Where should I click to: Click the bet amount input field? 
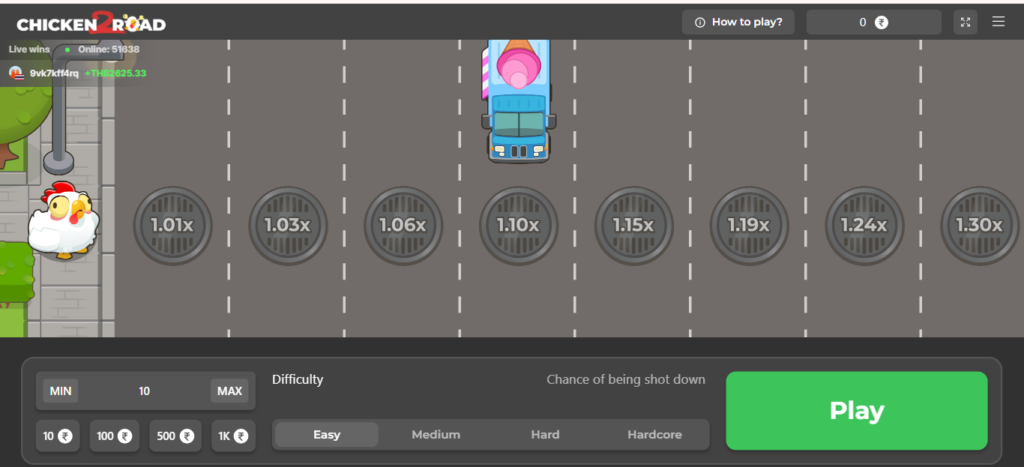[145, 391]
